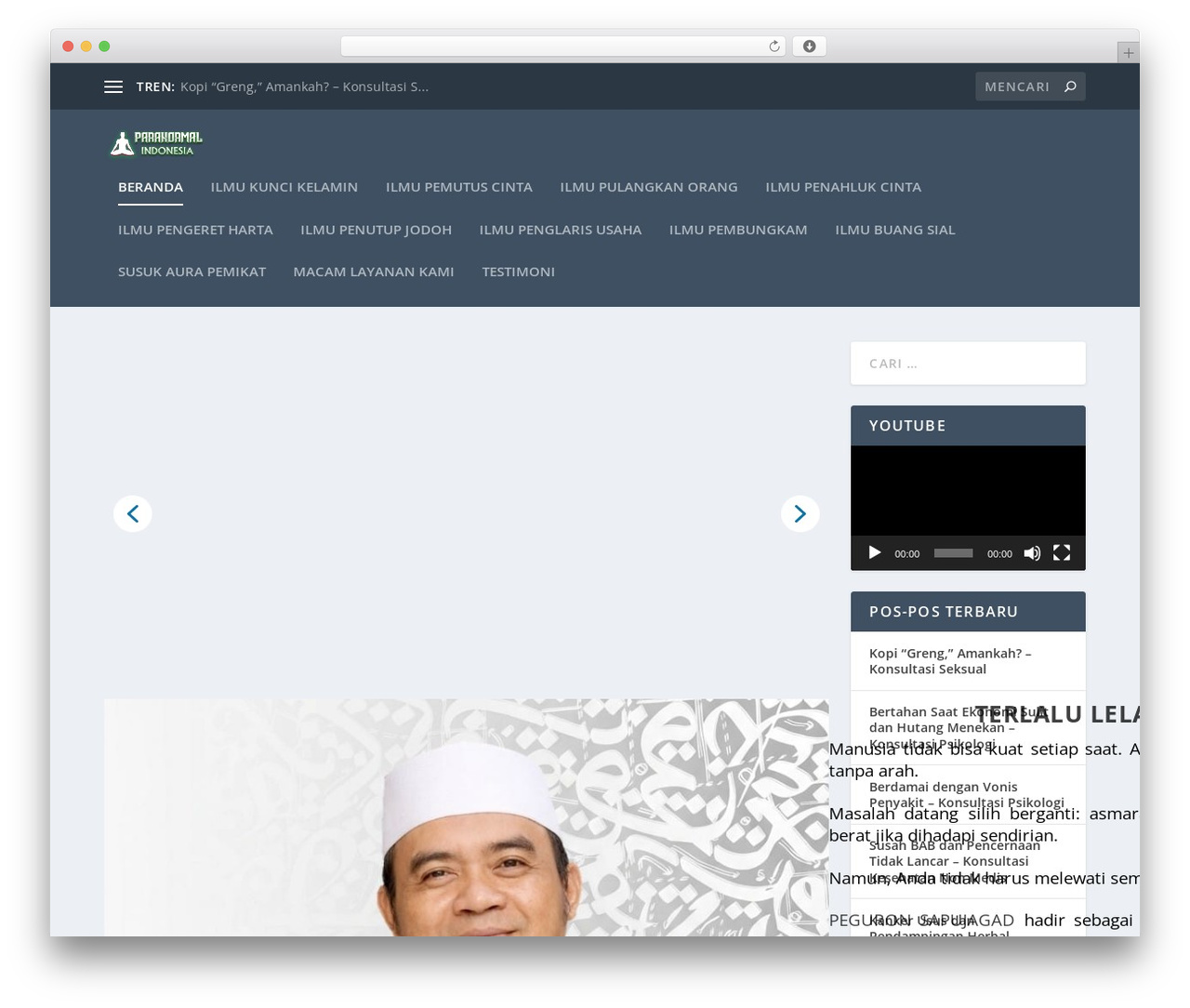Open Ilmu Pemutus Cinta menu
The height and width of the screenshot is (1008, 1190).
coord(459,187)
